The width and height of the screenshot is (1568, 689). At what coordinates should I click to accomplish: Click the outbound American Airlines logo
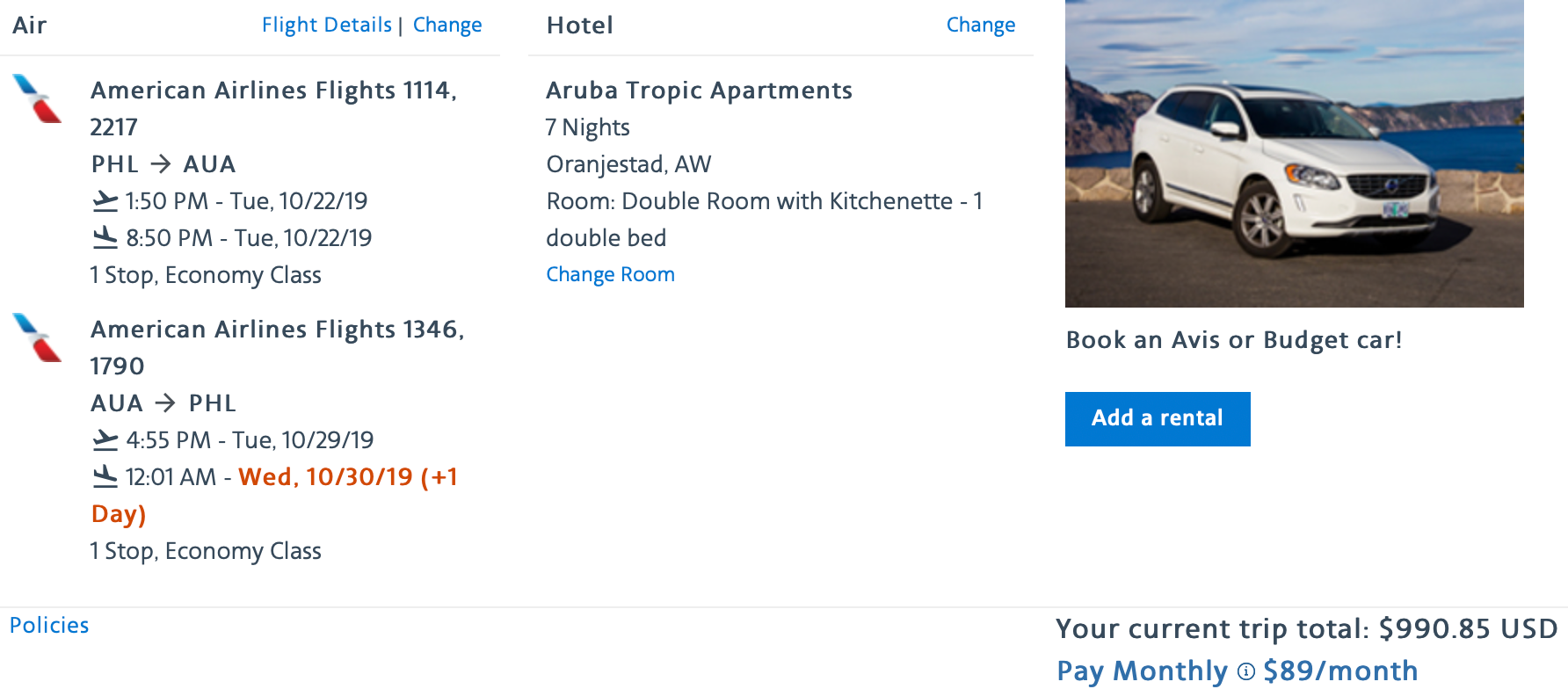(37, 98)
